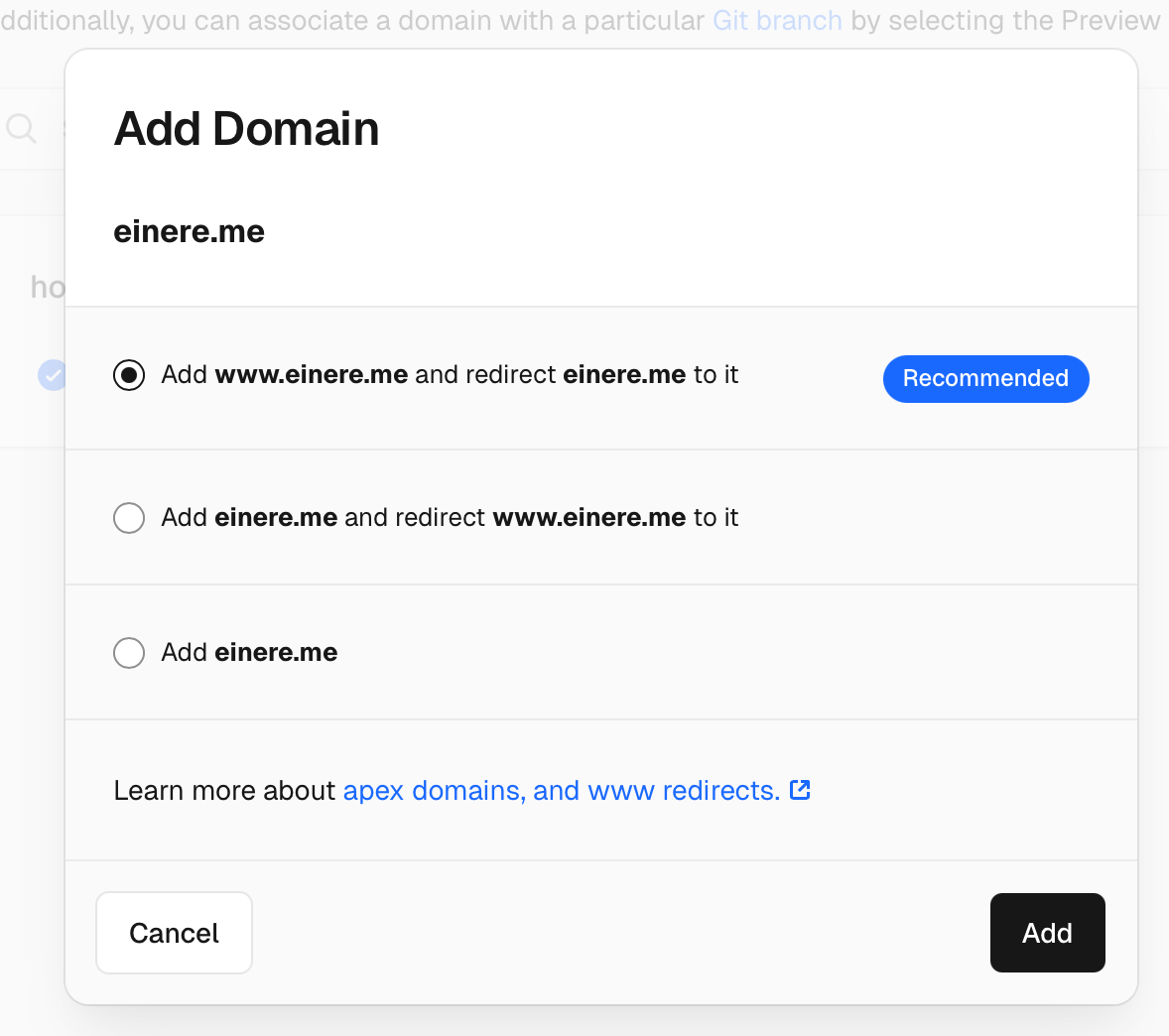Click the external link icon beside redirects
The image size is (1169, 1036).
pos(800,790)
